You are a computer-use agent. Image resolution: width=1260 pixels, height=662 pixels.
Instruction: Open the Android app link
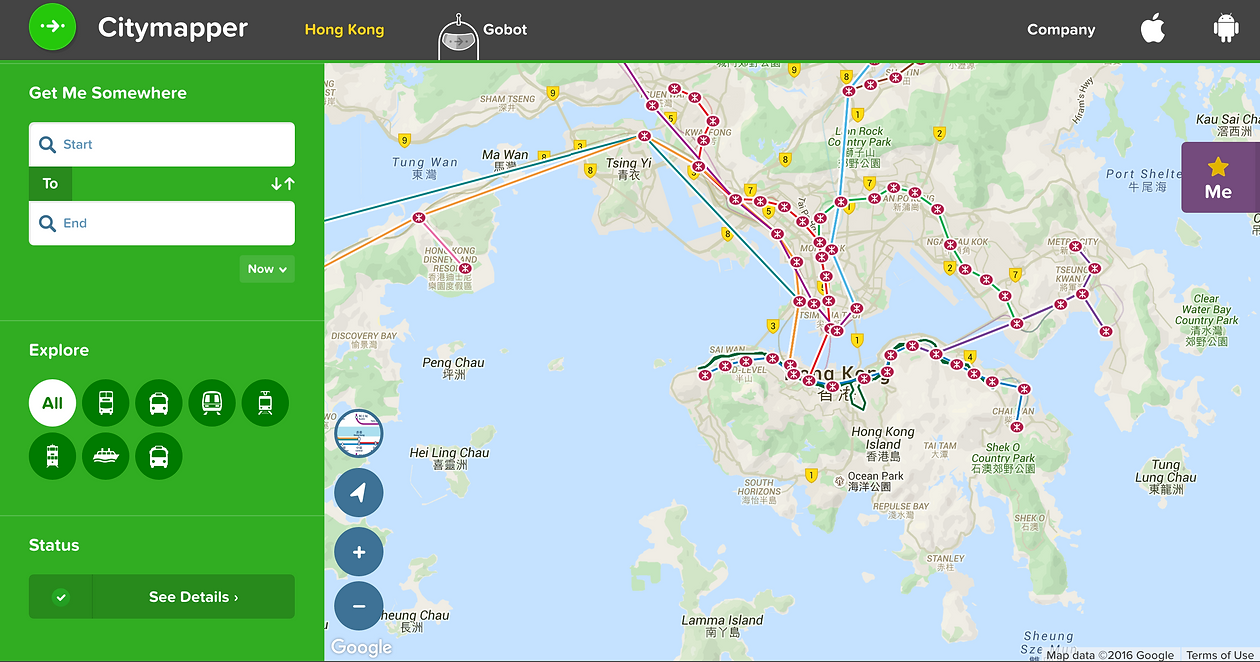[1226, 28]
